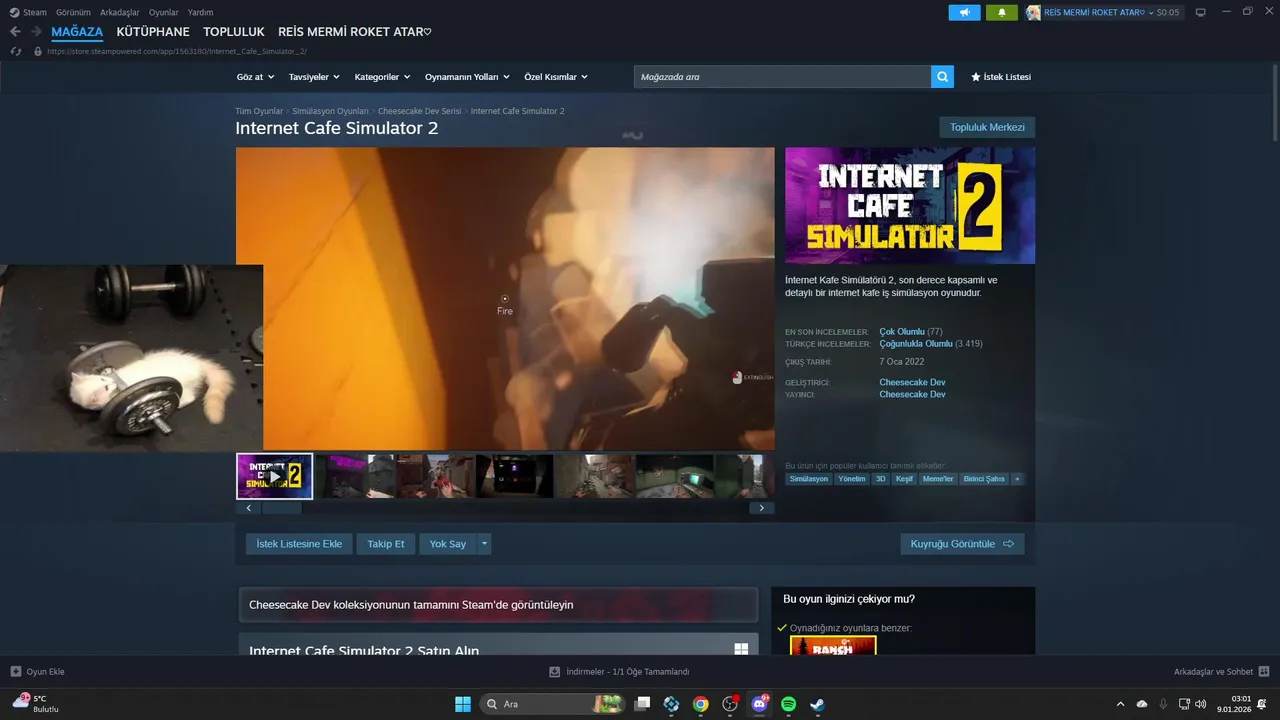Screen dimensions: 1280x720
Task: Click the Mağazada ara search field
Action: (x=782, y=77)
